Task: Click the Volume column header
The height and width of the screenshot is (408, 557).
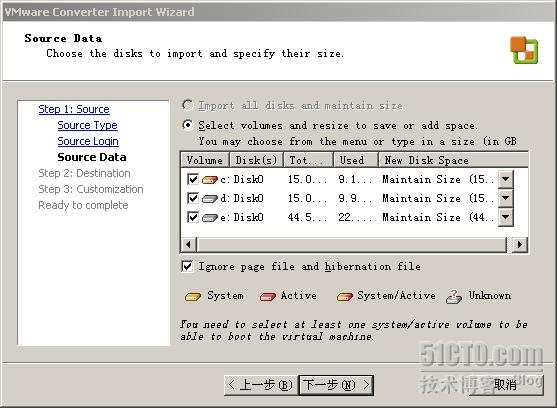Action: pyautogui.click(x=205, y=160)
